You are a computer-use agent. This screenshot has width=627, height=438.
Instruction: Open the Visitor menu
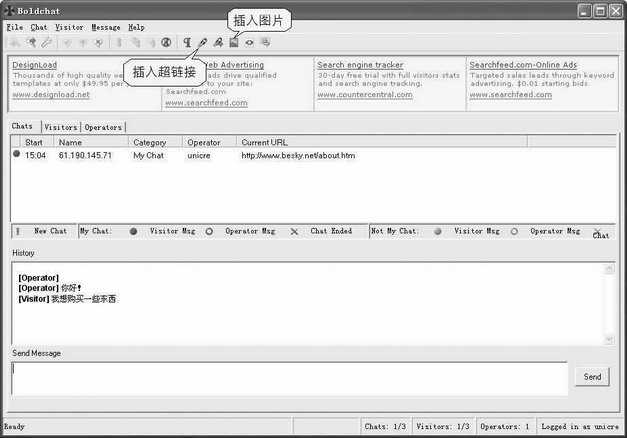(69, 27)
